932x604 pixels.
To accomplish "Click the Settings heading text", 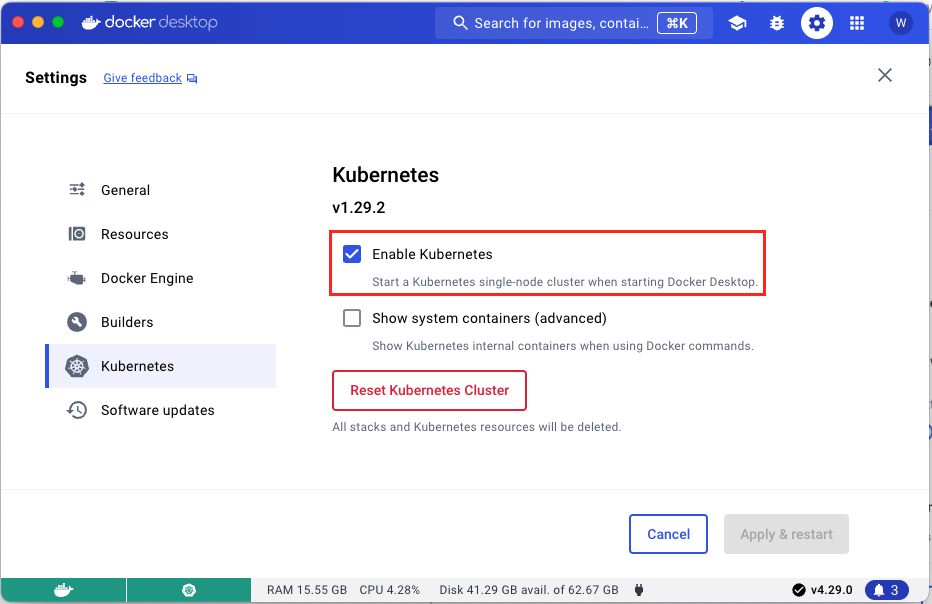I will 56,78.
